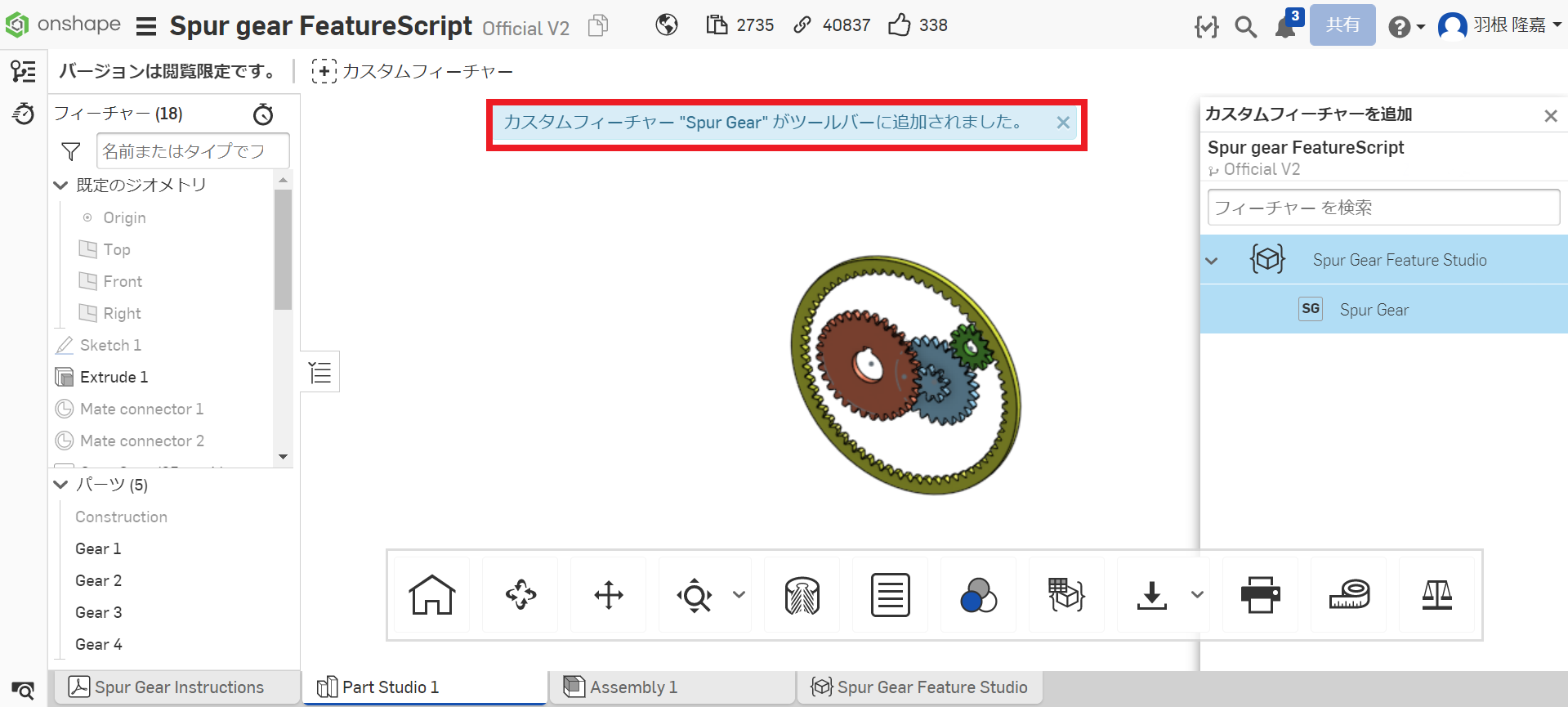The image size is (1568, 707).
Task: Select Front plane
Action: pos(123,281)
